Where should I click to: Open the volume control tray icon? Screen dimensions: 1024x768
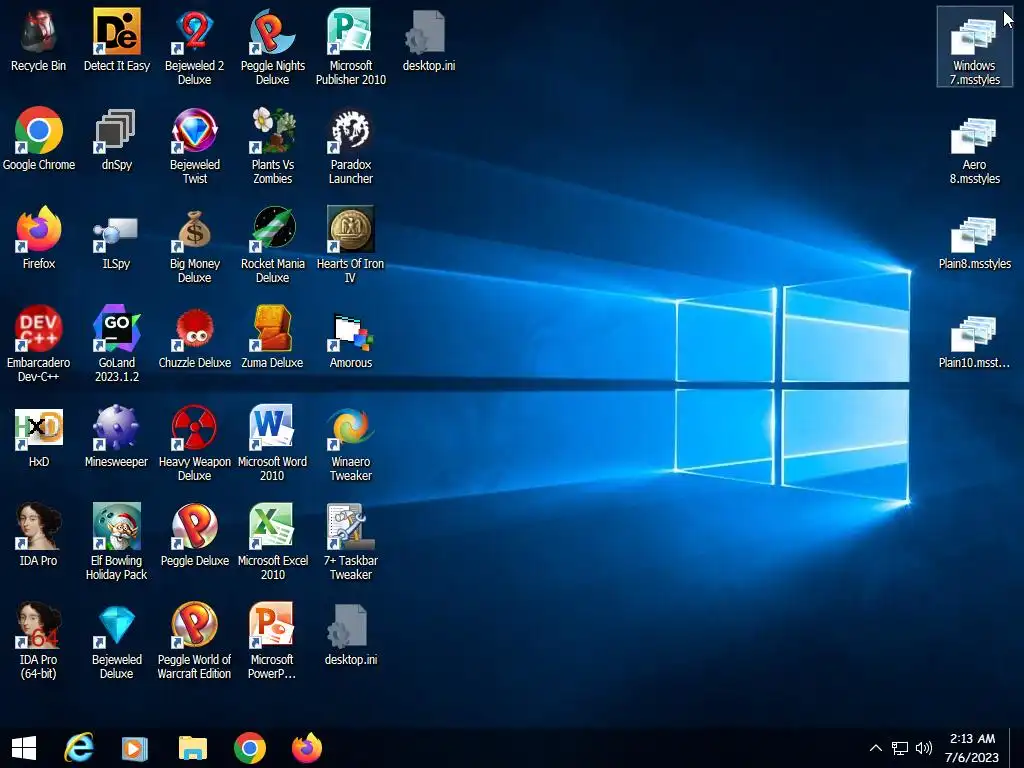click(924, 748)
